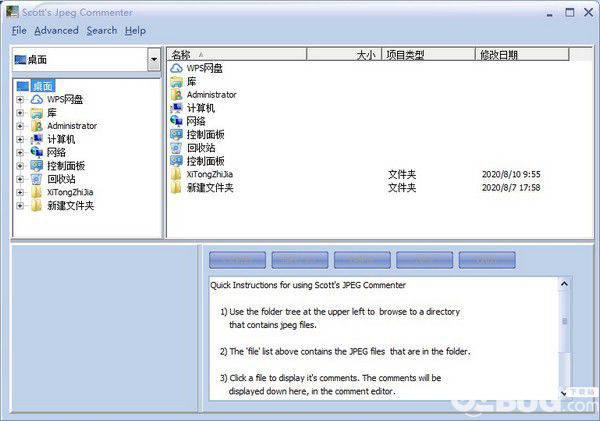
Task: Open the Help menu
Action: (x=135, y=31)
